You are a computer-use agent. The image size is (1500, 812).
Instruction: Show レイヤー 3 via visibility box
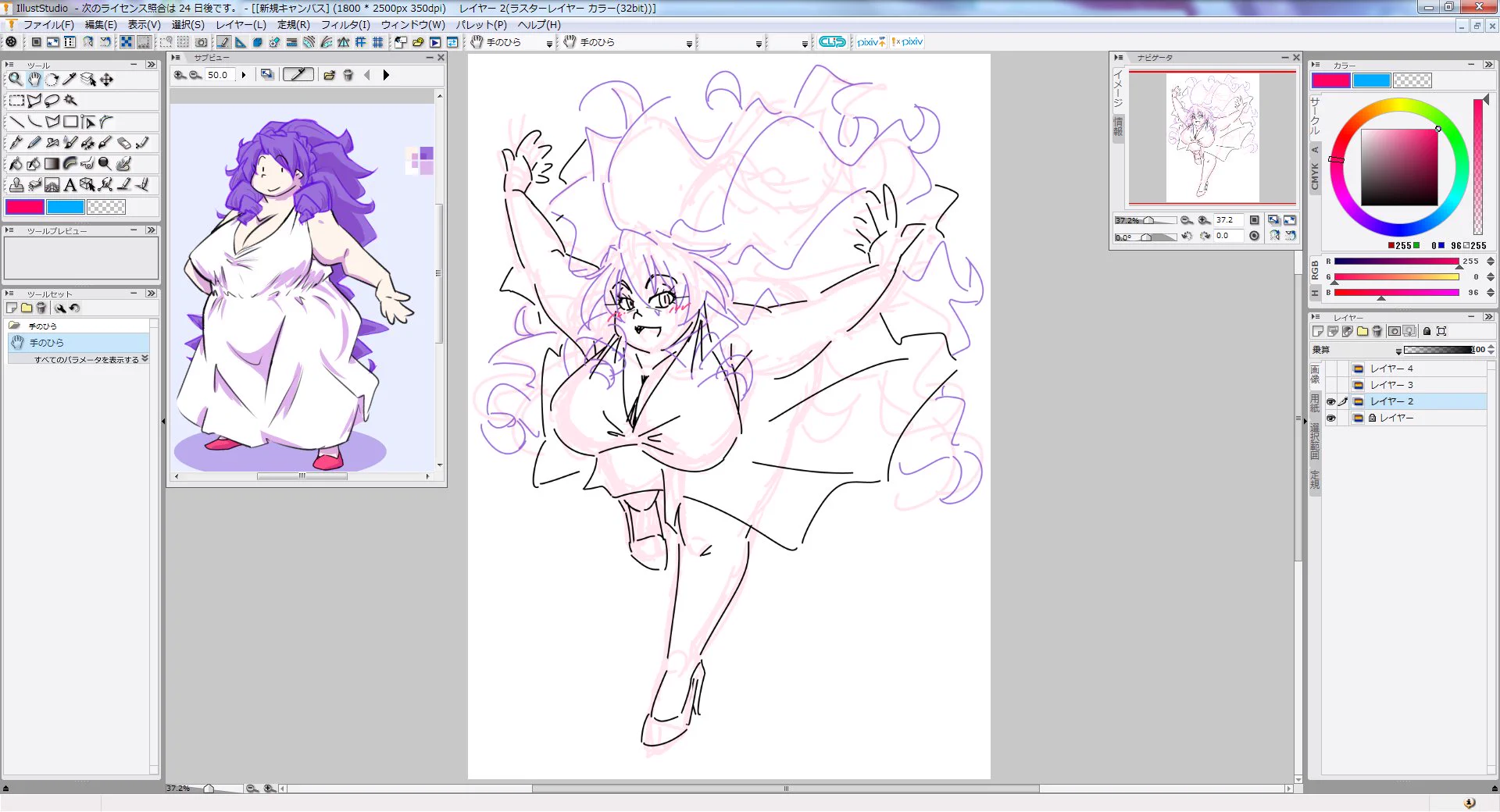(1331, 385)
